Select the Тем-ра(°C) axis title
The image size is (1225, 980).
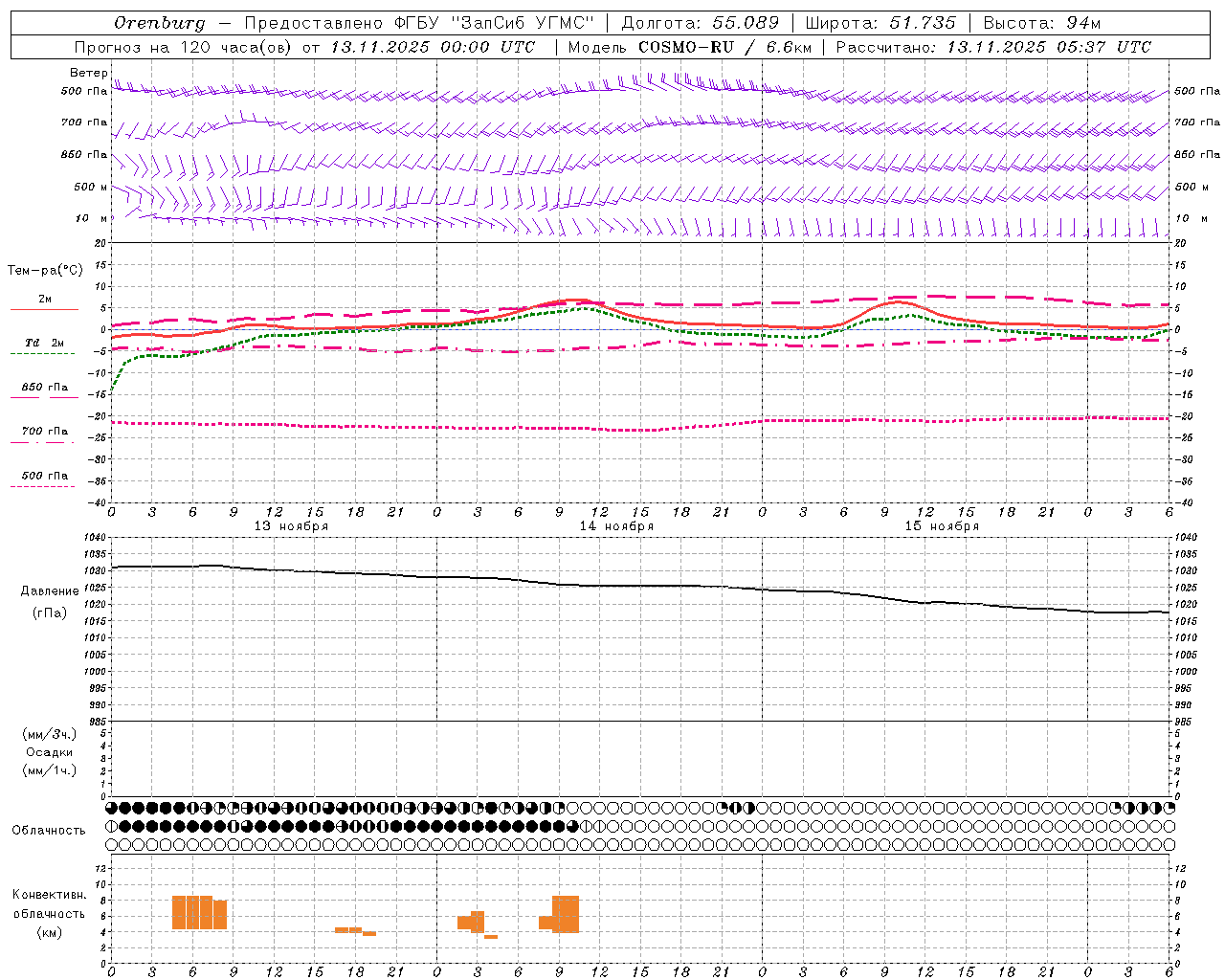tap(45, 271)
